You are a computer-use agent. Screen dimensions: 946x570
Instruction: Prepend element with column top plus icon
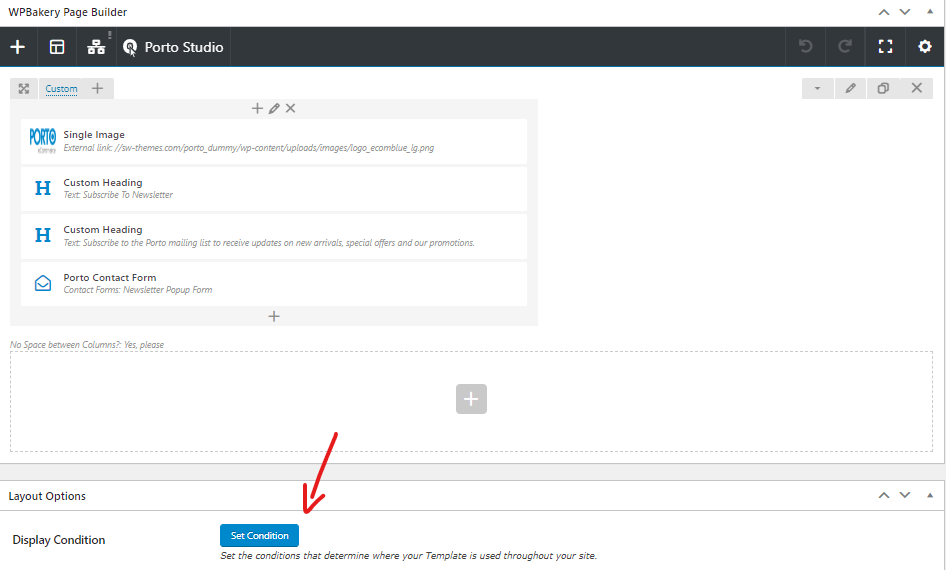tap(257, 109)
